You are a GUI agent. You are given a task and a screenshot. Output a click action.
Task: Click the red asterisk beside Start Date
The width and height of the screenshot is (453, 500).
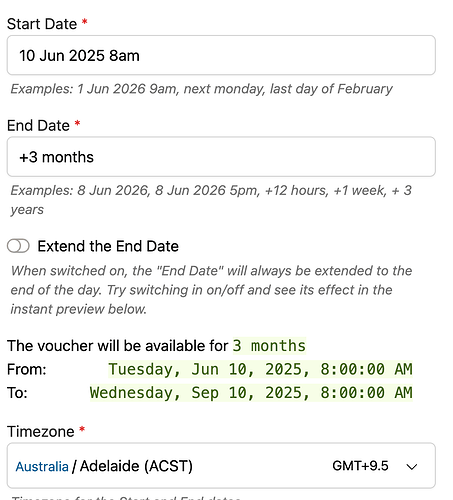[x=85, y=22]
